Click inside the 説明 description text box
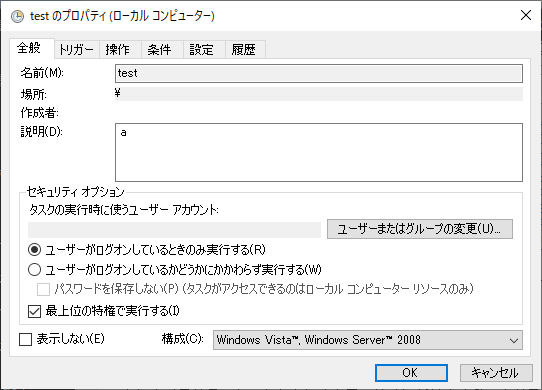This screenshot has height=390, width=542. click(319, 152)
